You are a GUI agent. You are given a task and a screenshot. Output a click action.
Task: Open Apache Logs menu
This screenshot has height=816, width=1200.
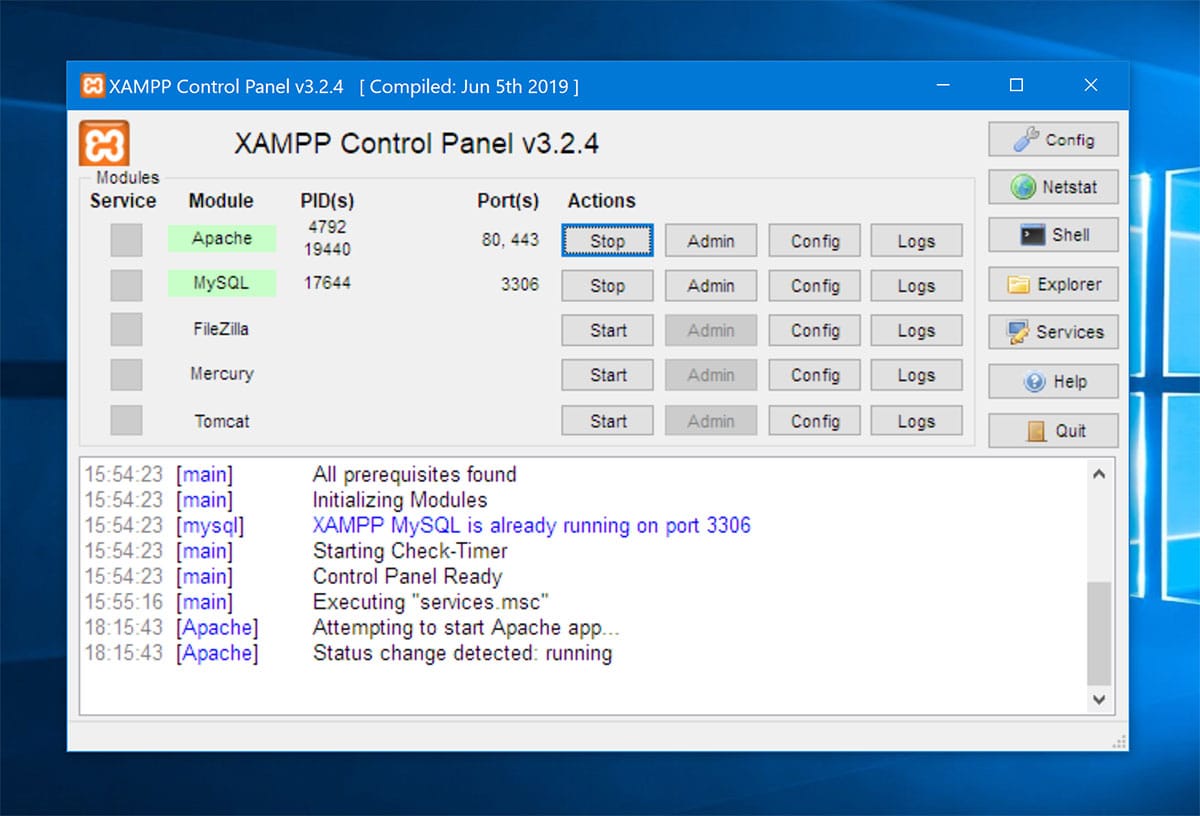pyautogui.click(x=916, y=240)
